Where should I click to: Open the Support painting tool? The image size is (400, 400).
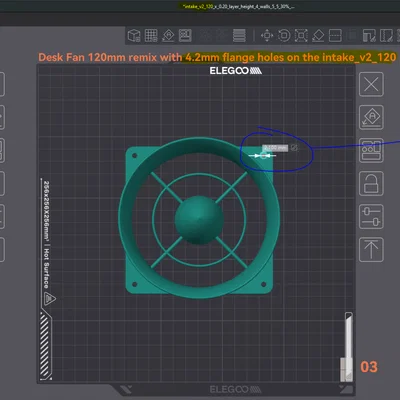[x=369, y=35]
